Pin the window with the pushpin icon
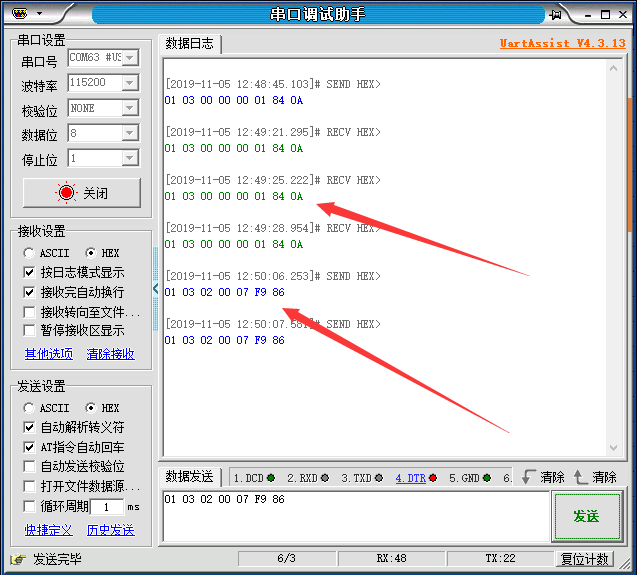The width and height of the screenshot is (637, 575). [x=555, y=15]
